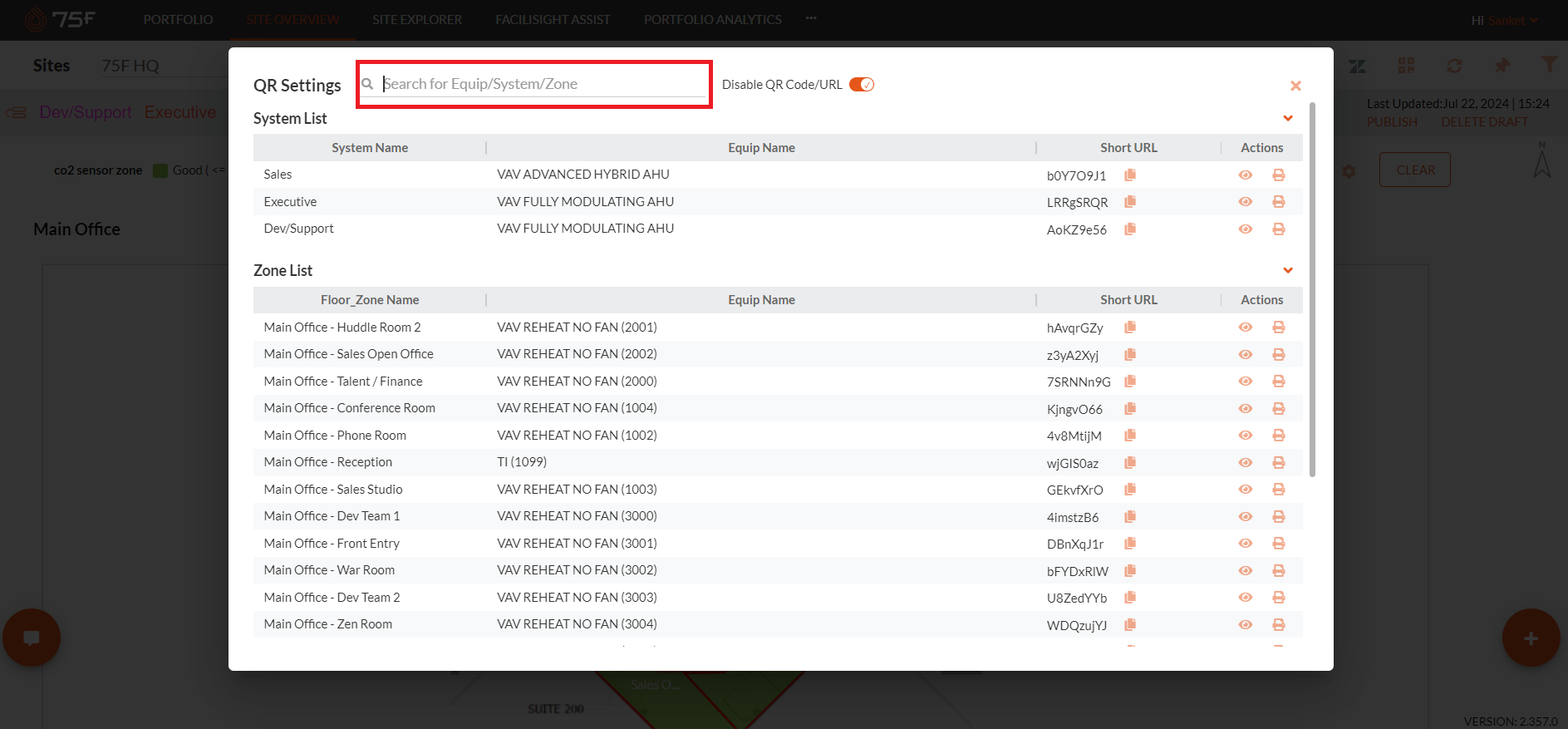Copy short URL for Huddle Room 2
This screenshot has width=1568, height=729.
(1130, 328)
